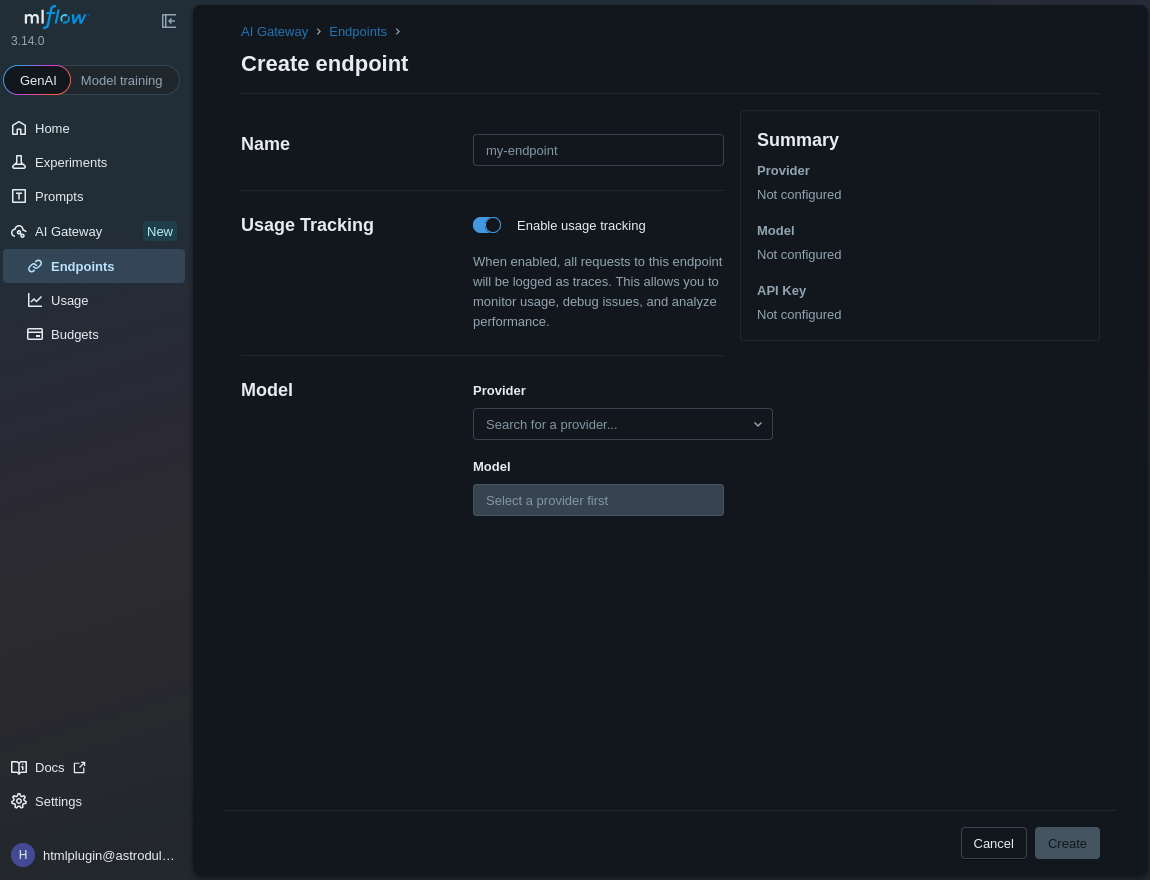Click the API Key label in Summary
1150x880 pixels.
click(782, 290)
